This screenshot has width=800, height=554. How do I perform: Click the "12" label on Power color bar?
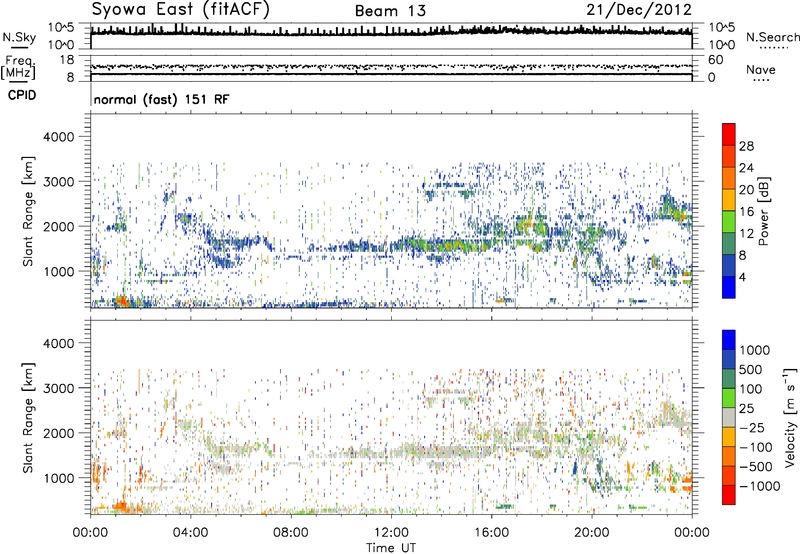click(x=746, y=234)
